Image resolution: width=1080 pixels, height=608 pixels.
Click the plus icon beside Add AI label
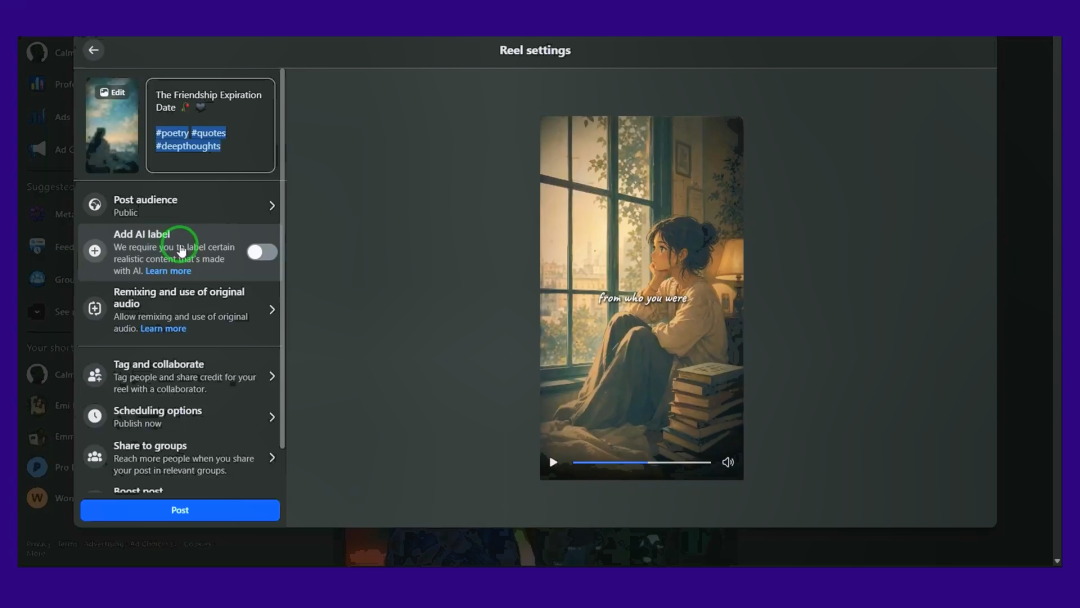[x=94, y=251]
